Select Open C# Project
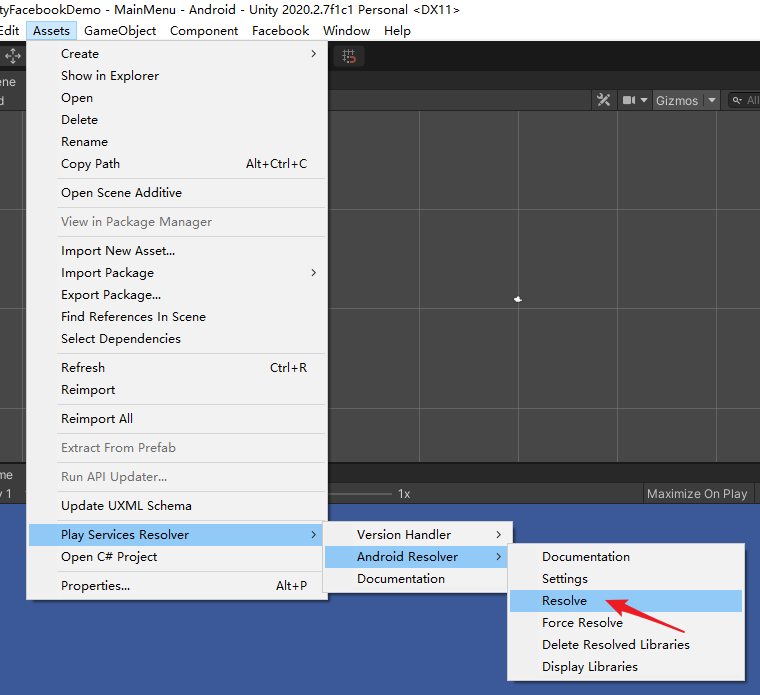 (177, 557)
